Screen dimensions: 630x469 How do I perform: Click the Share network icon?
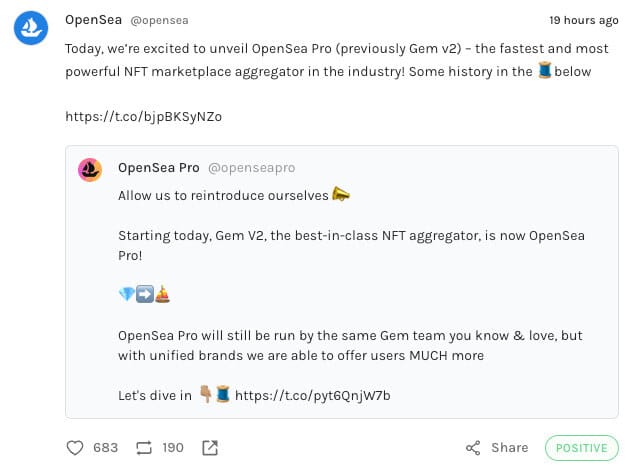coord(473,448)
